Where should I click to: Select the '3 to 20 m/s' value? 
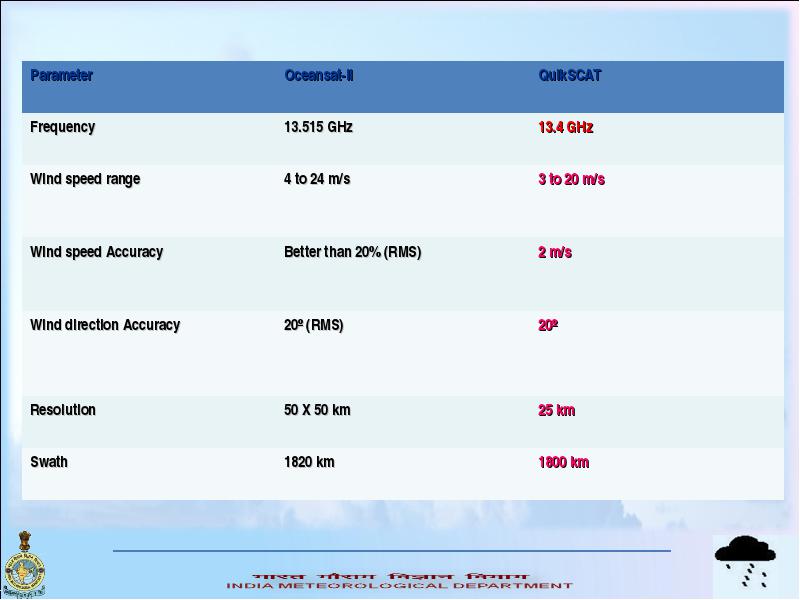tap(571, 179)
